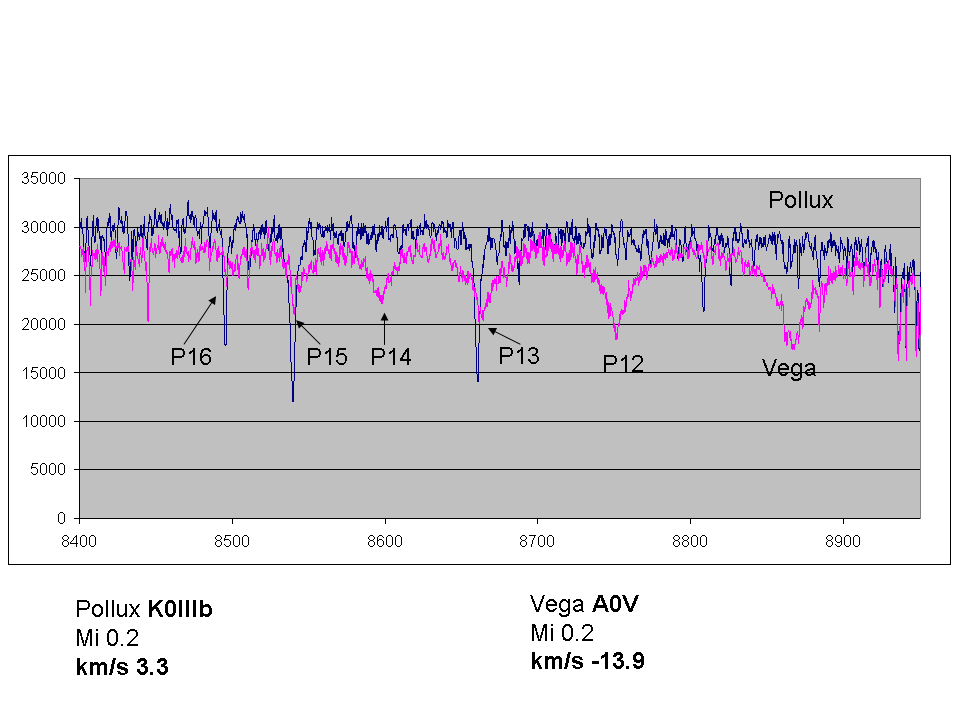
Task: Click the 8400 x-axis label
Action: point(80,542)
